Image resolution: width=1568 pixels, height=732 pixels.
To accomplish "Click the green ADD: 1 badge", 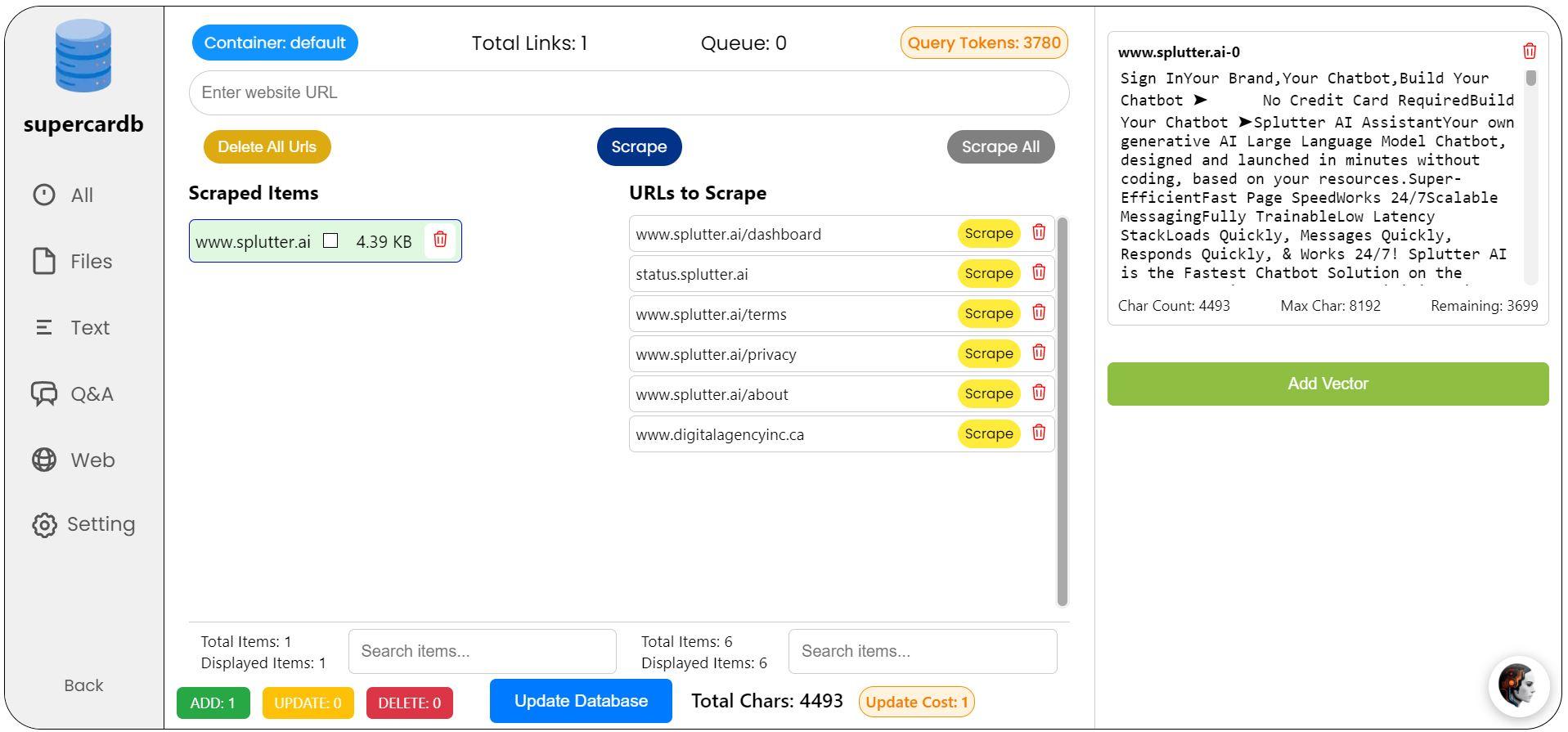I will pos(213,703).
